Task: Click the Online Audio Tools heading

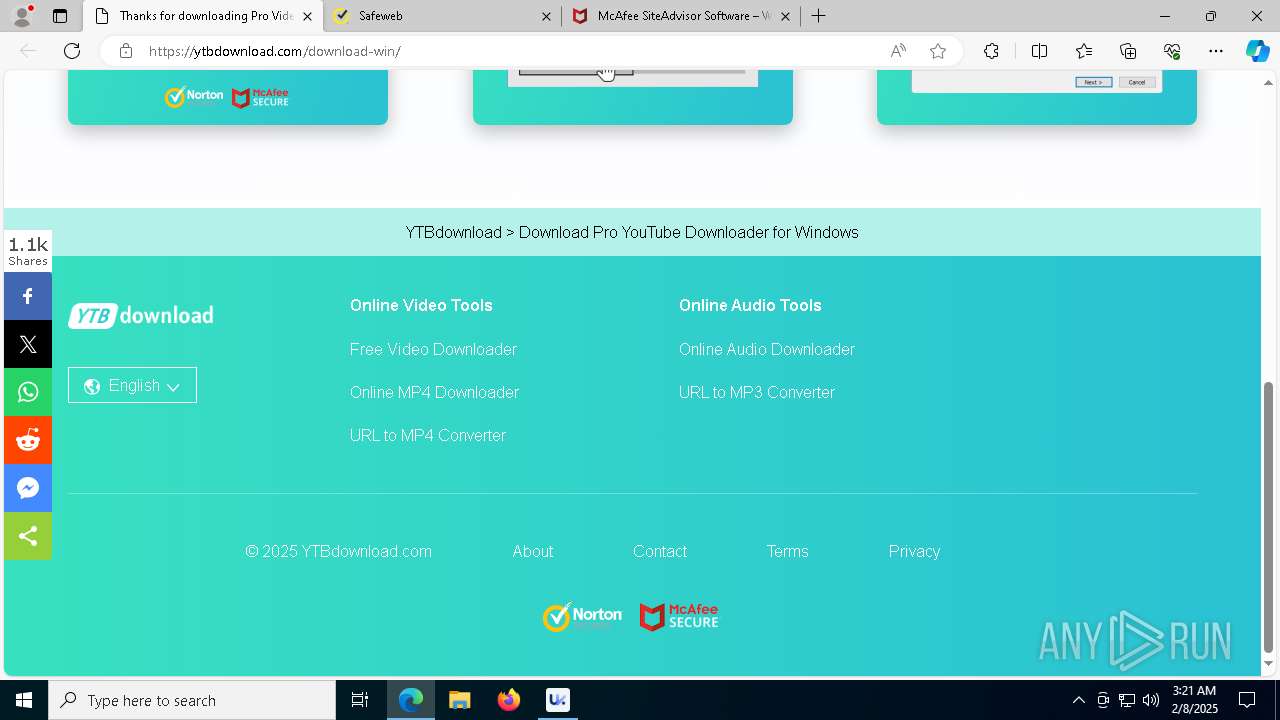Action: pos(750,305)
